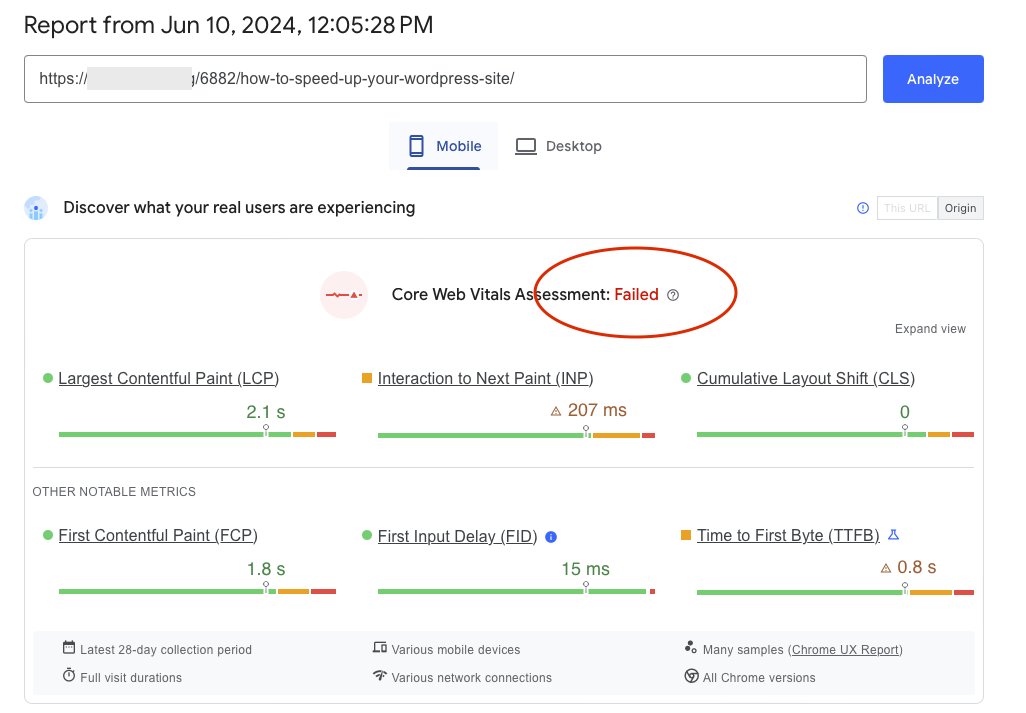Click the Analyze button
The height and width of the screenshot is (713, 1026).
(x=932, y=79)
